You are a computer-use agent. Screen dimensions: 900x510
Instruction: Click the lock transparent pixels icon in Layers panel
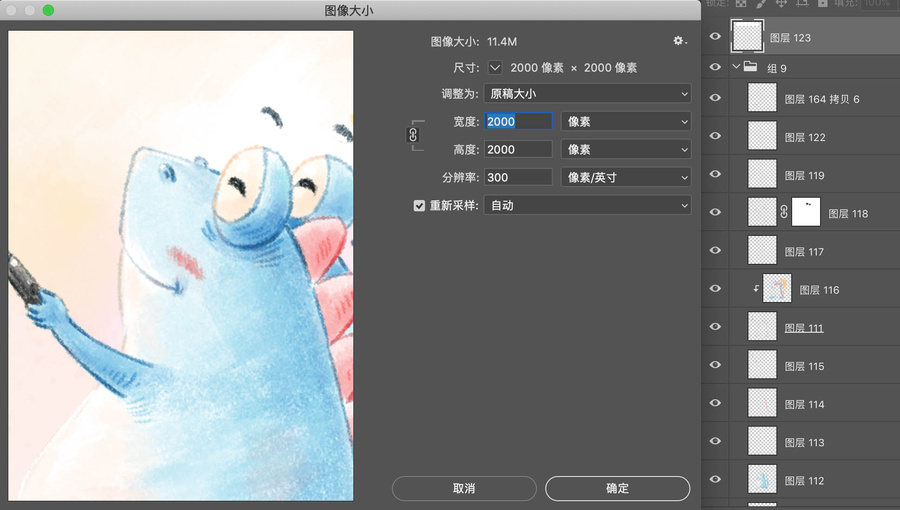(741, 3)
